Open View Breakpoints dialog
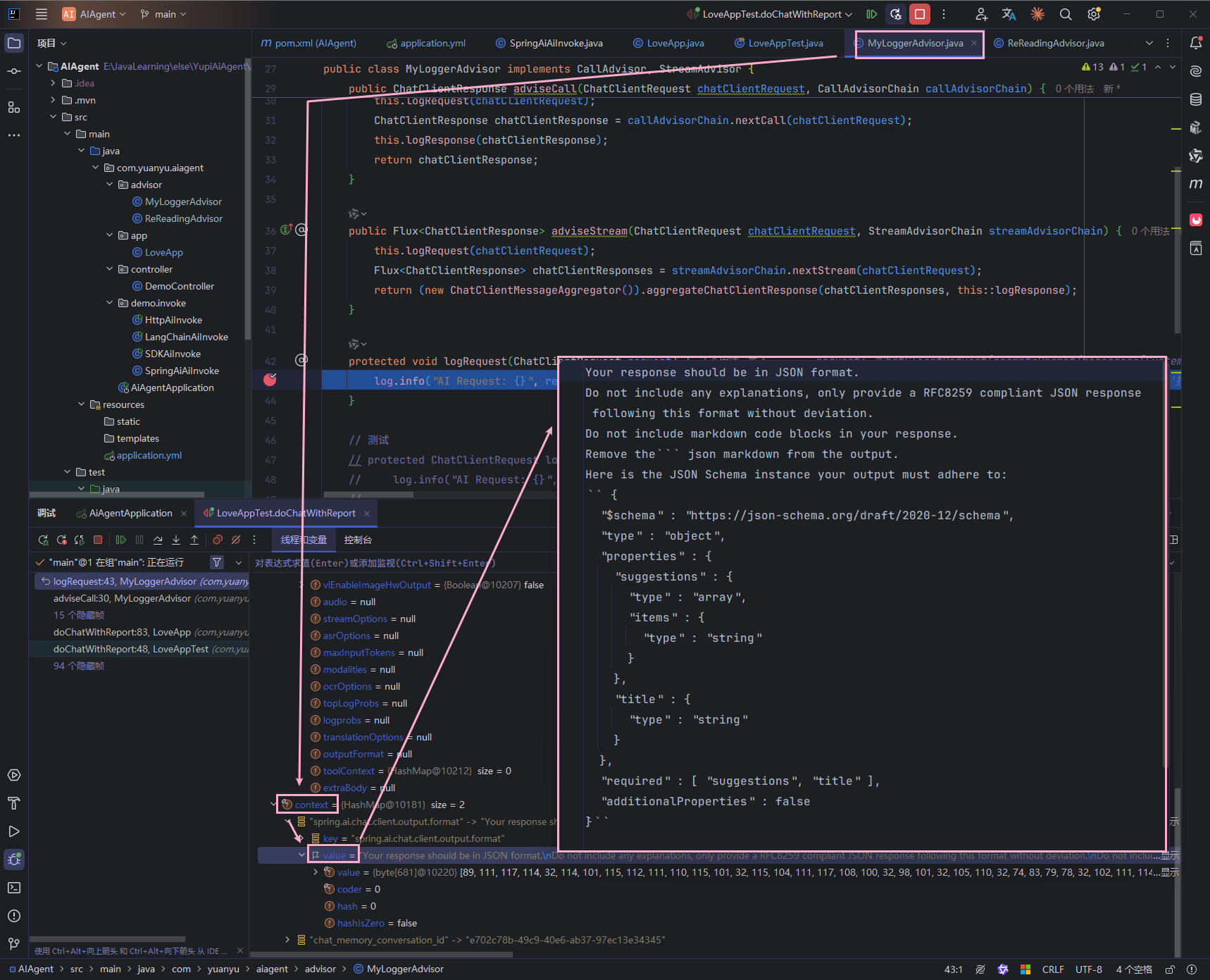Screen dimensions: 1210x980 (218, 540)
